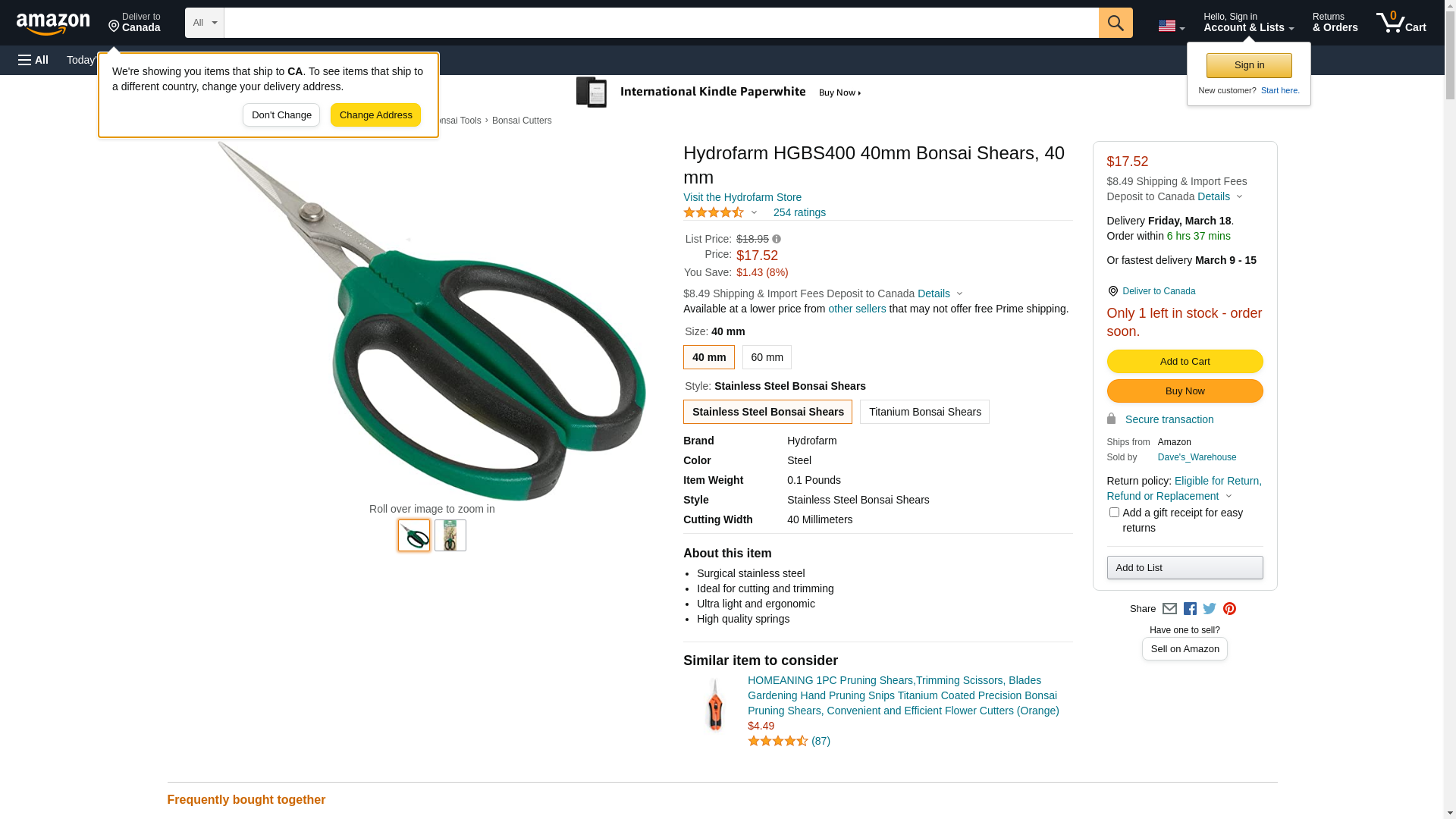Open the All departments search dropdown

coord(205,23)
